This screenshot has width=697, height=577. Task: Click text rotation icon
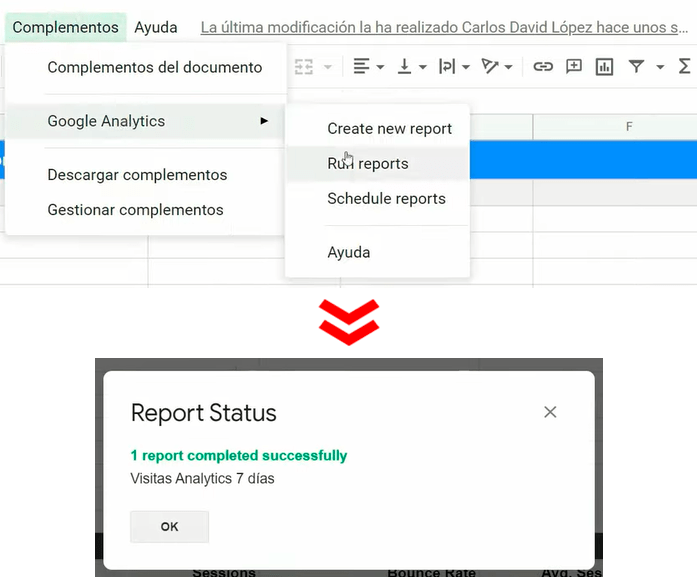(490, 67)
